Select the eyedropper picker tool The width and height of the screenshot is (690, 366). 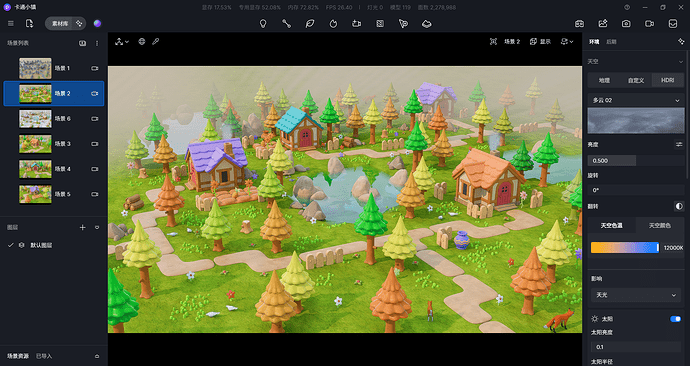155,42
